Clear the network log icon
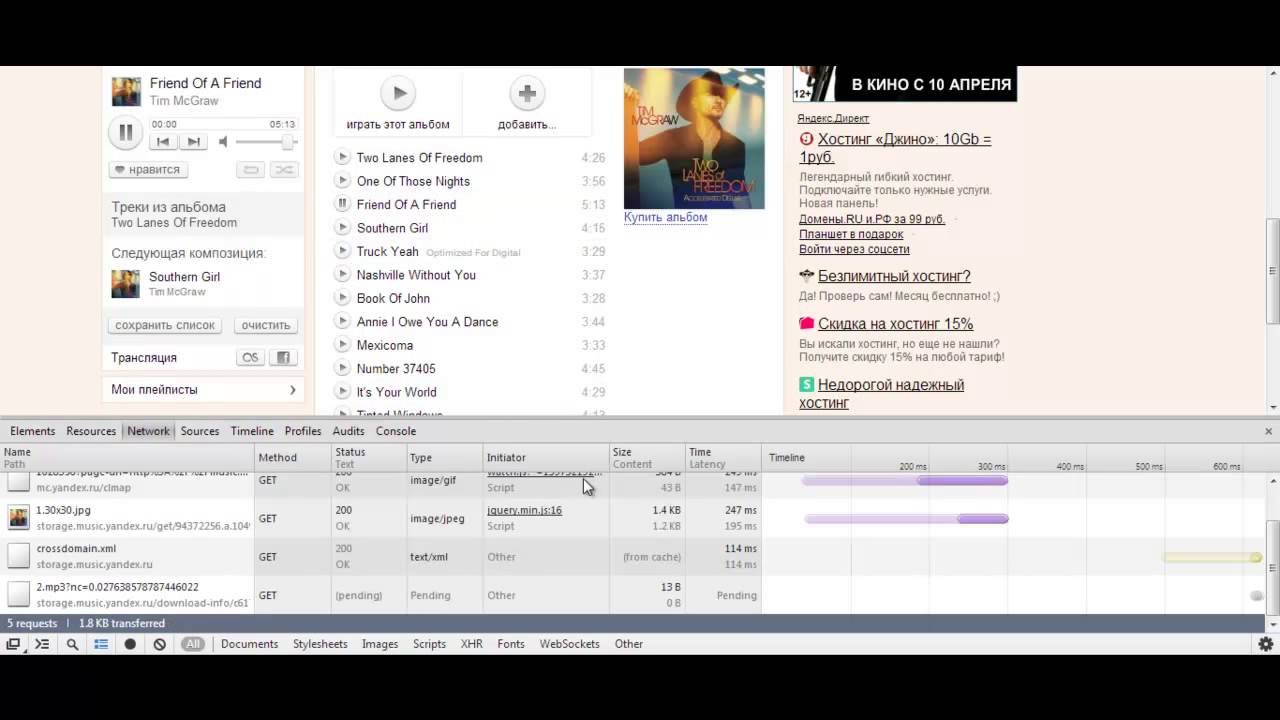This screenshot has height=720, width=1280. tap(159, 644)
